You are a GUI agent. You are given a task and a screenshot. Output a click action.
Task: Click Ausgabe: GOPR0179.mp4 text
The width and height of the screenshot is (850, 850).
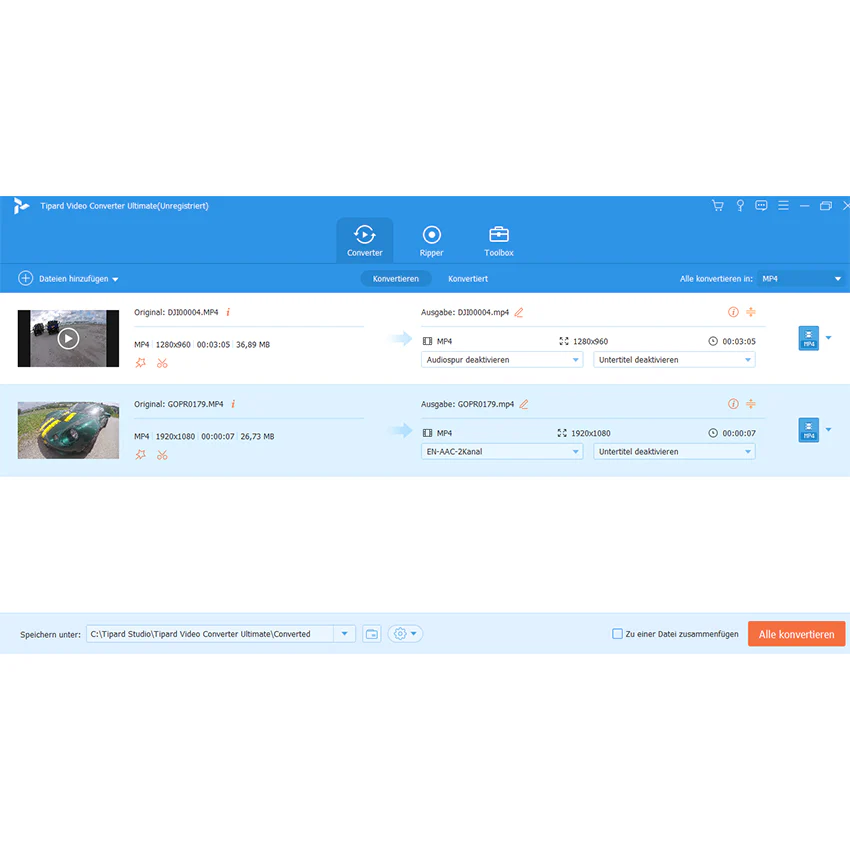click(x=467, y=404)
